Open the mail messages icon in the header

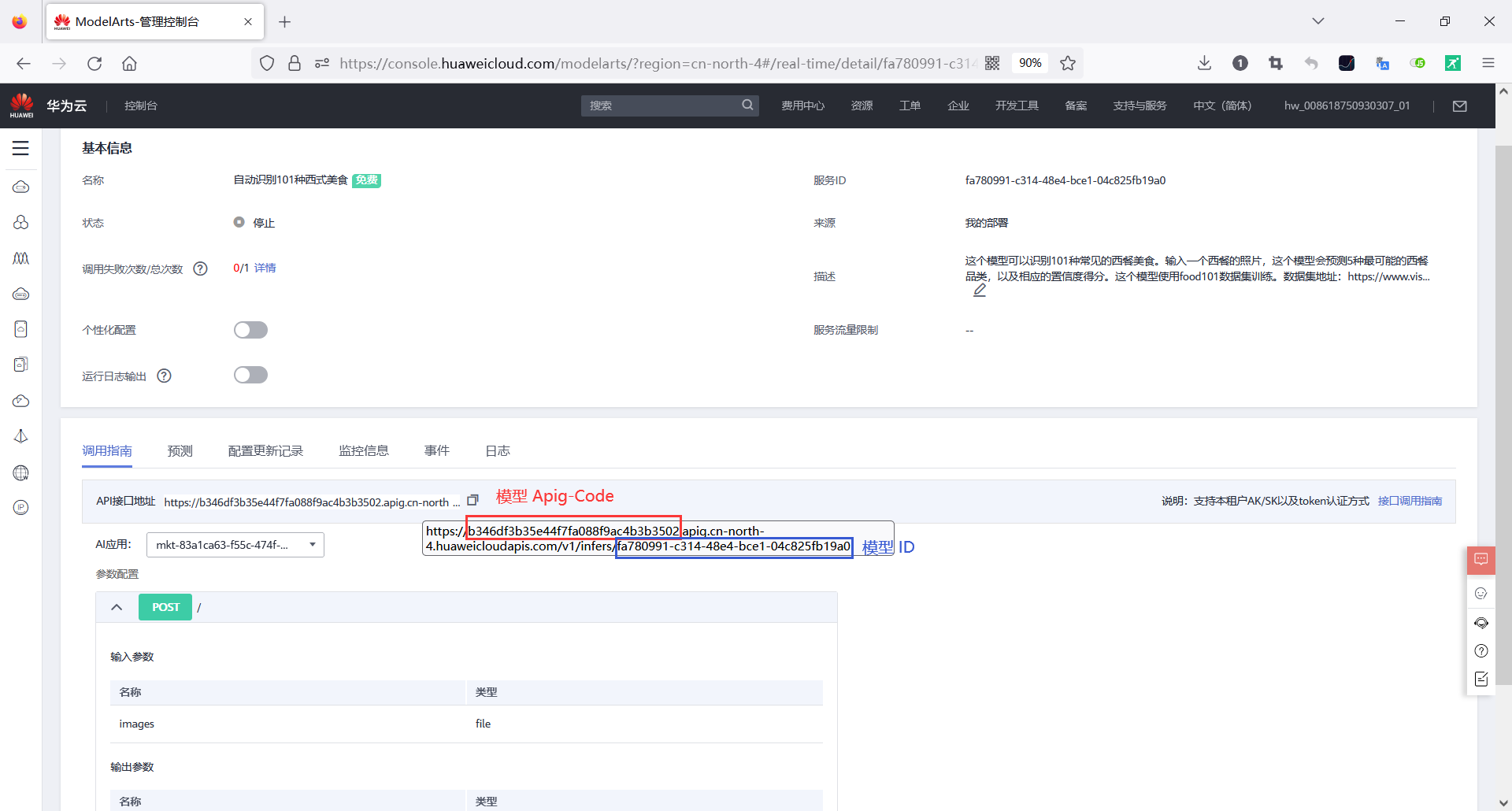[x=1460, y=106]
